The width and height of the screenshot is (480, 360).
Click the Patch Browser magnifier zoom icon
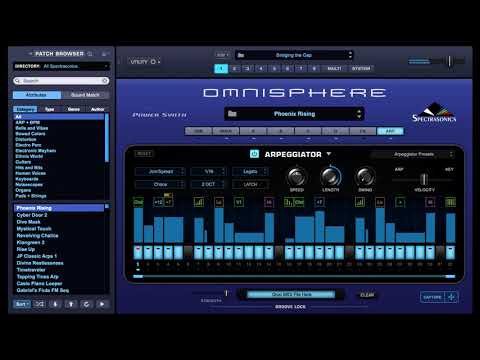point(90,54)
